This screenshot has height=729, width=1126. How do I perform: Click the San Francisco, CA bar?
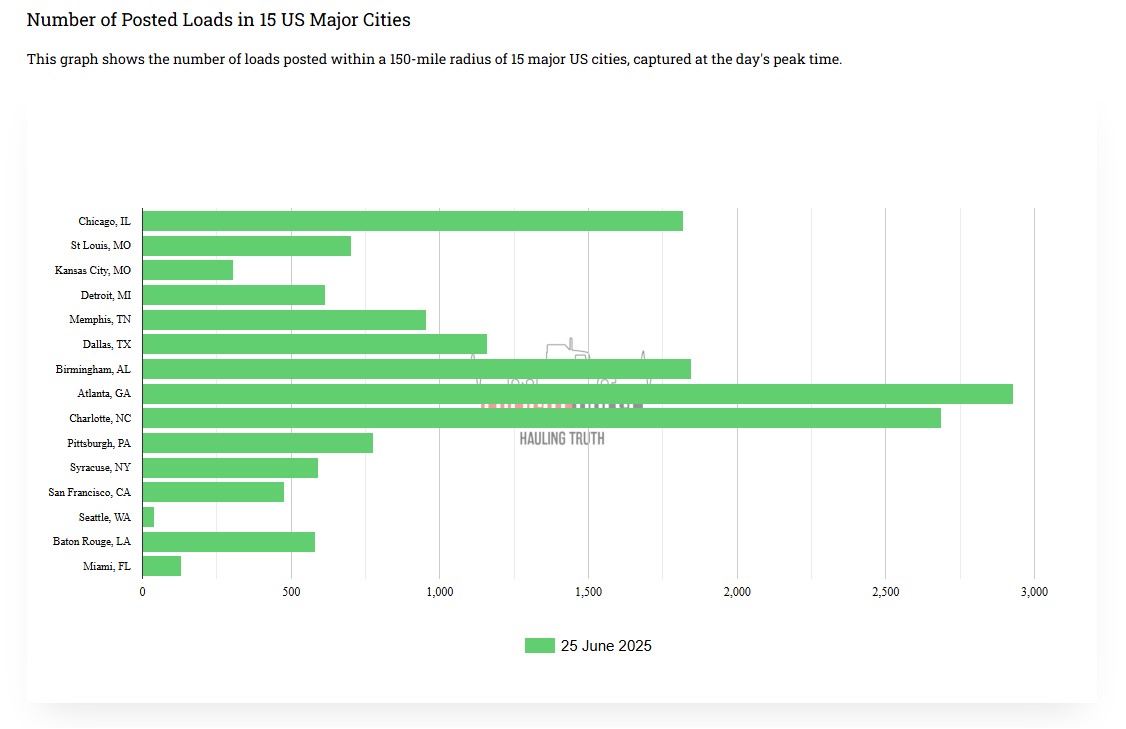[213, 492]
